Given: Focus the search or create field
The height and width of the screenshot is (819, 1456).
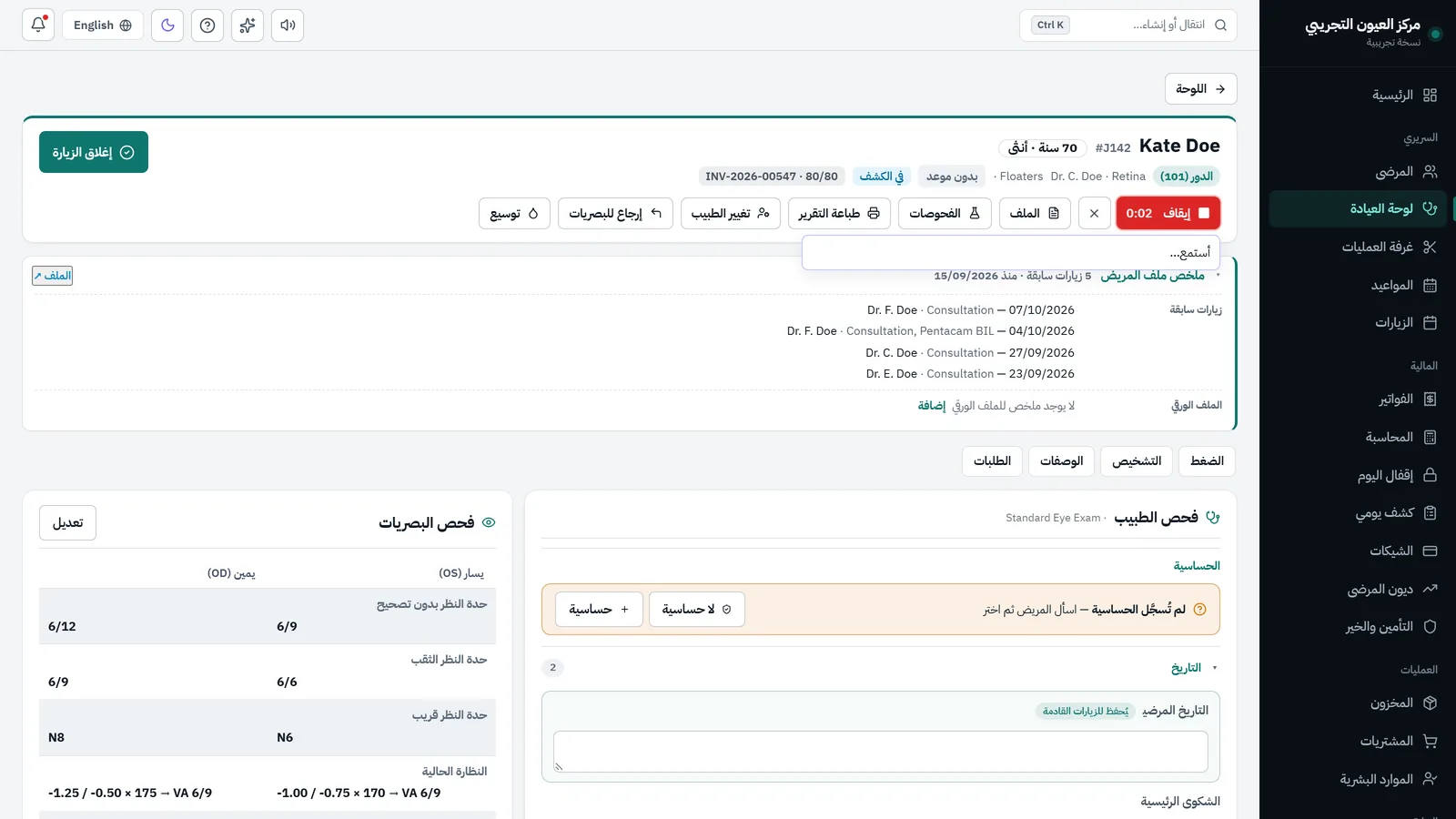Looking at the screenshot, I should pos(1128,25).
